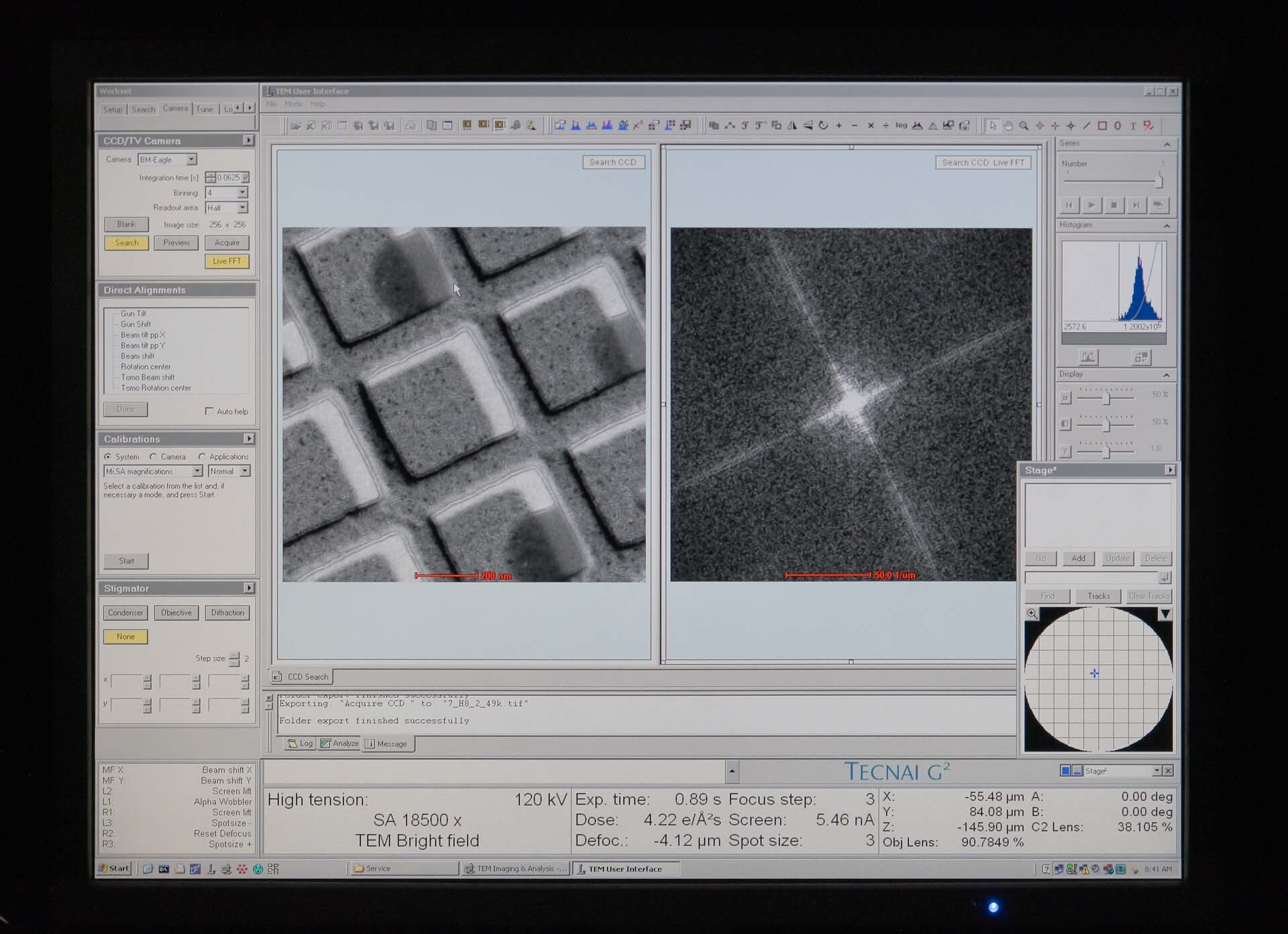Click the top Display slider (50%)

tap(1106, 398)
